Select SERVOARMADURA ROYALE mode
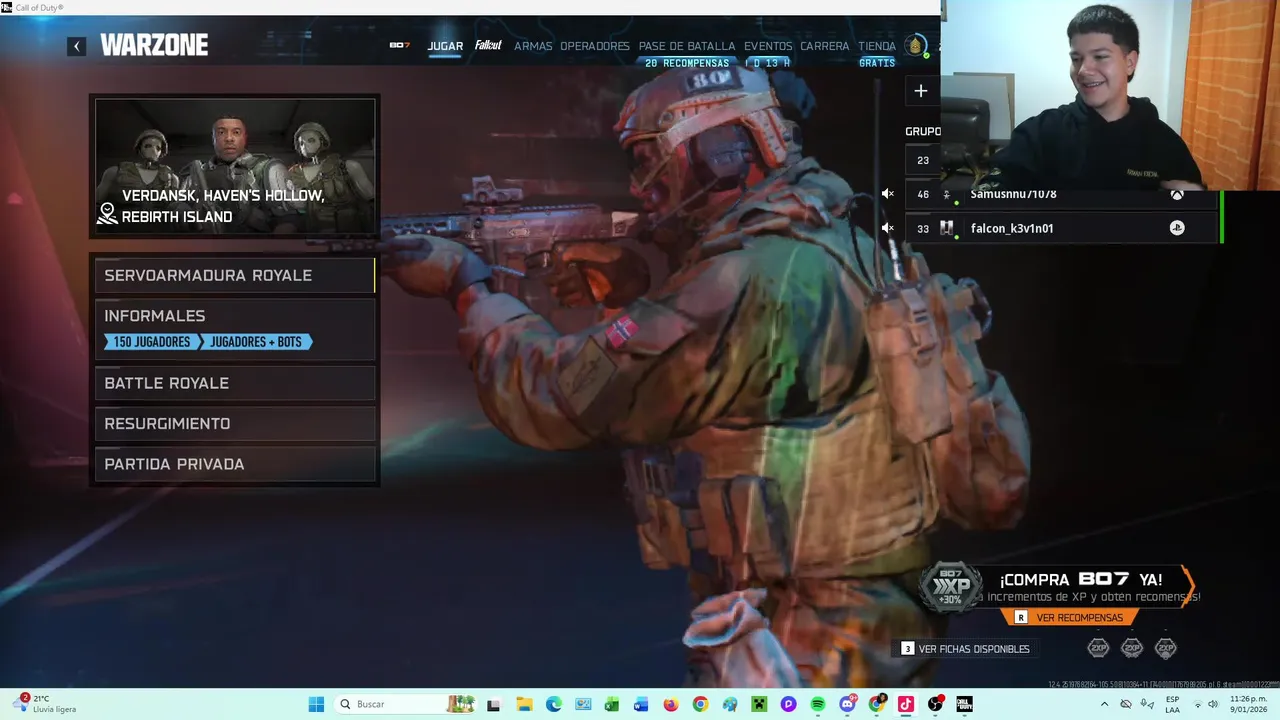This screenshot has height=720, width=1280. 235,276
